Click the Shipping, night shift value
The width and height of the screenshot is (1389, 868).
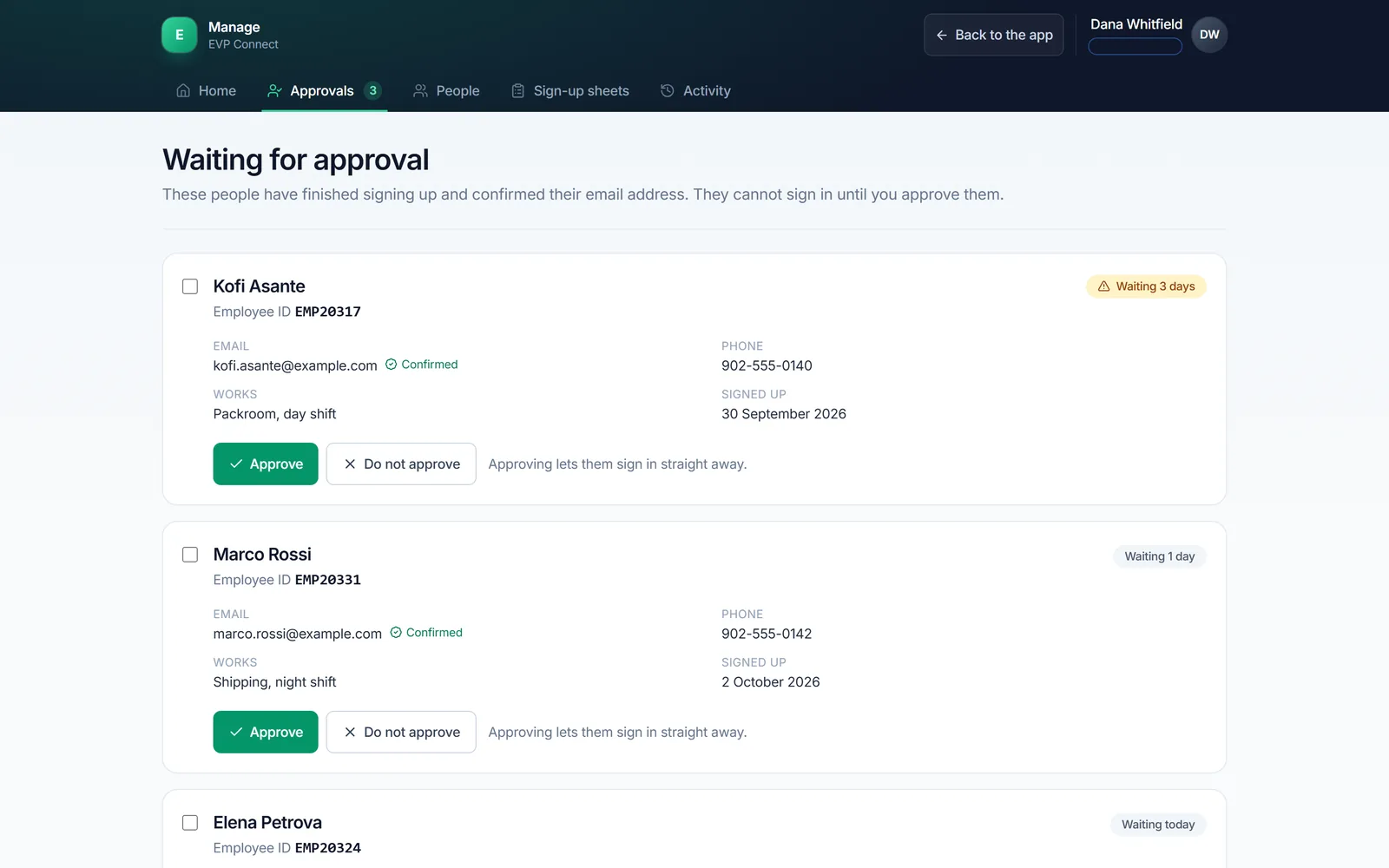tap(274, 682)
